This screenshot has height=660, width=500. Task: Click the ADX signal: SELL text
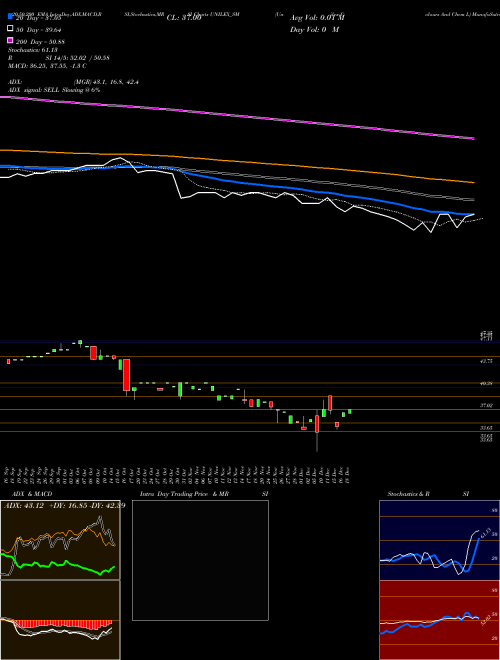pyautogui.click(x=54, y=90)
